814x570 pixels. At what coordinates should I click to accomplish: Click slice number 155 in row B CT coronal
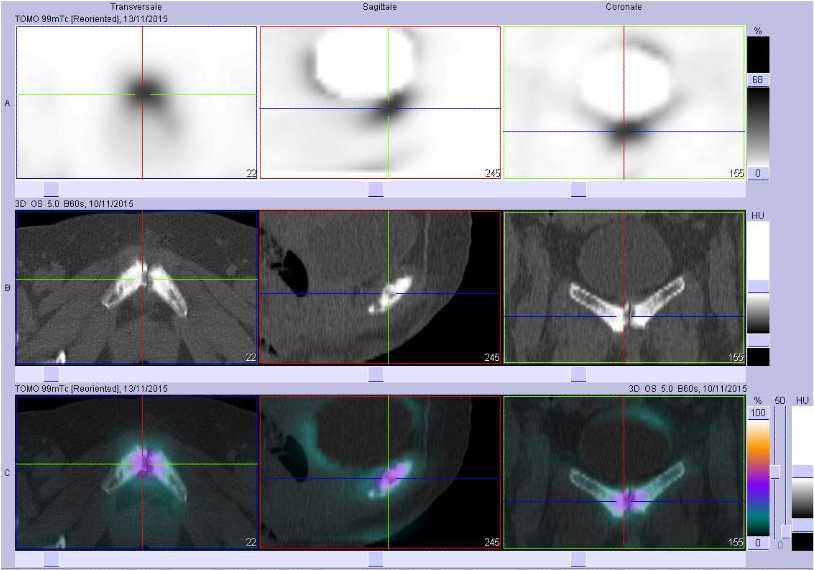736,357
